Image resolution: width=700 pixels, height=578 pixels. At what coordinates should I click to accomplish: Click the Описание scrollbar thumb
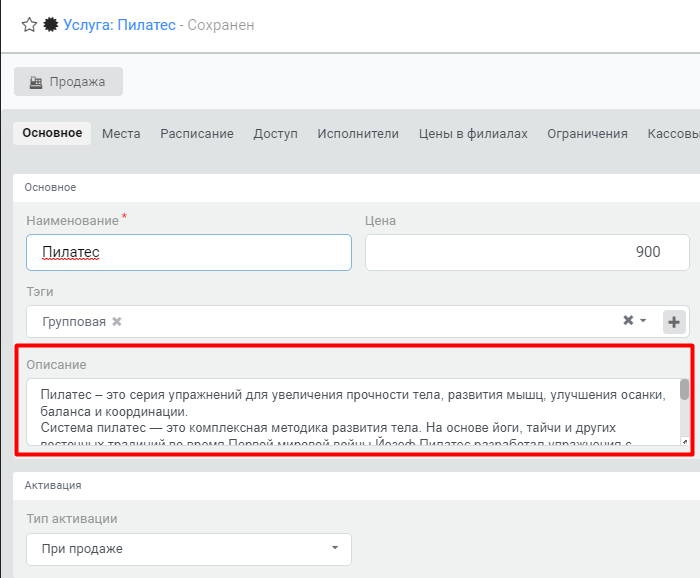(684, 389)
